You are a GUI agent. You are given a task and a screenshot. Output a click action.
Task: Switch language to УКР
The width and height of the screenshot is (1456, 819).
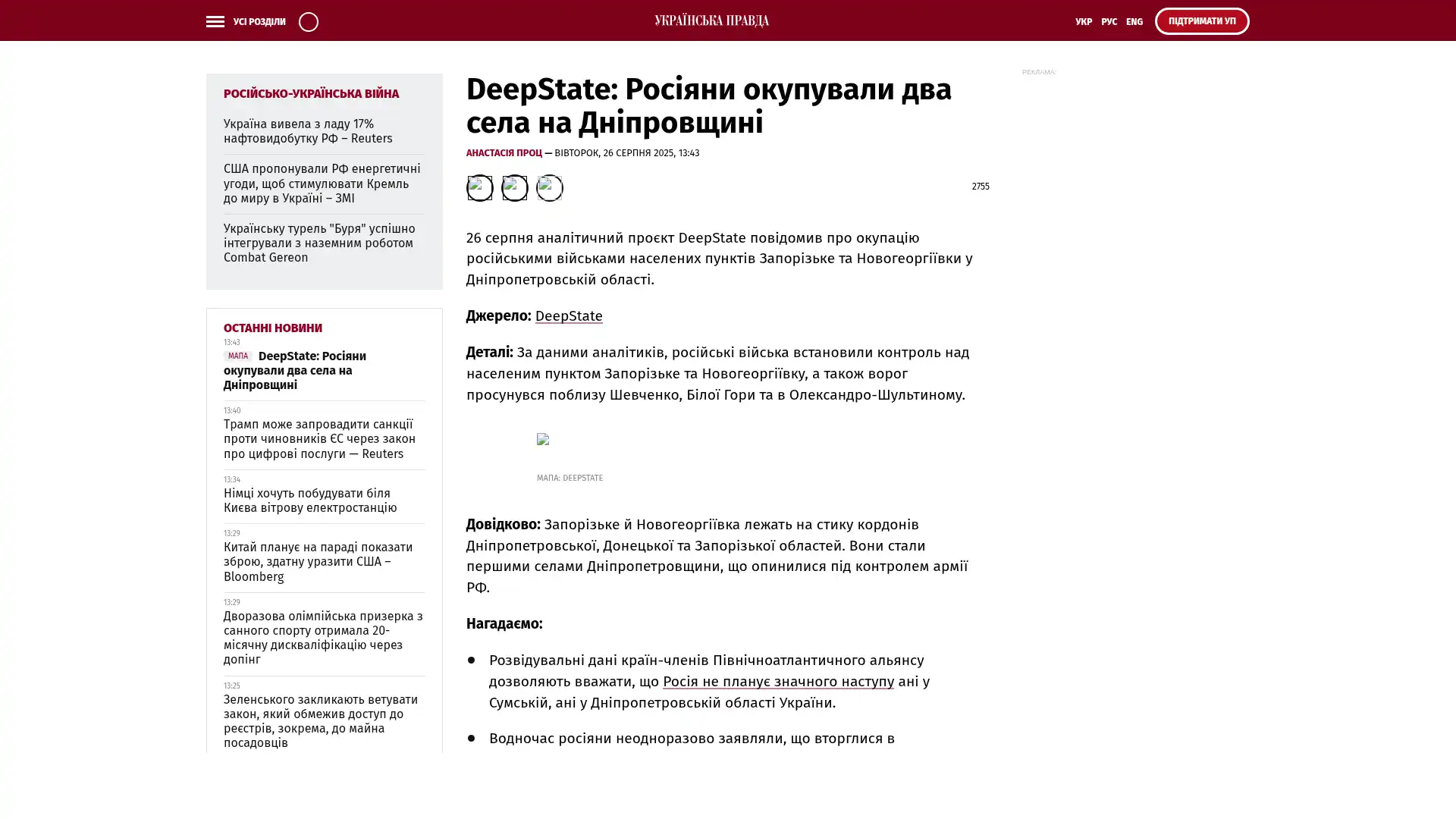click(1083, 21)
